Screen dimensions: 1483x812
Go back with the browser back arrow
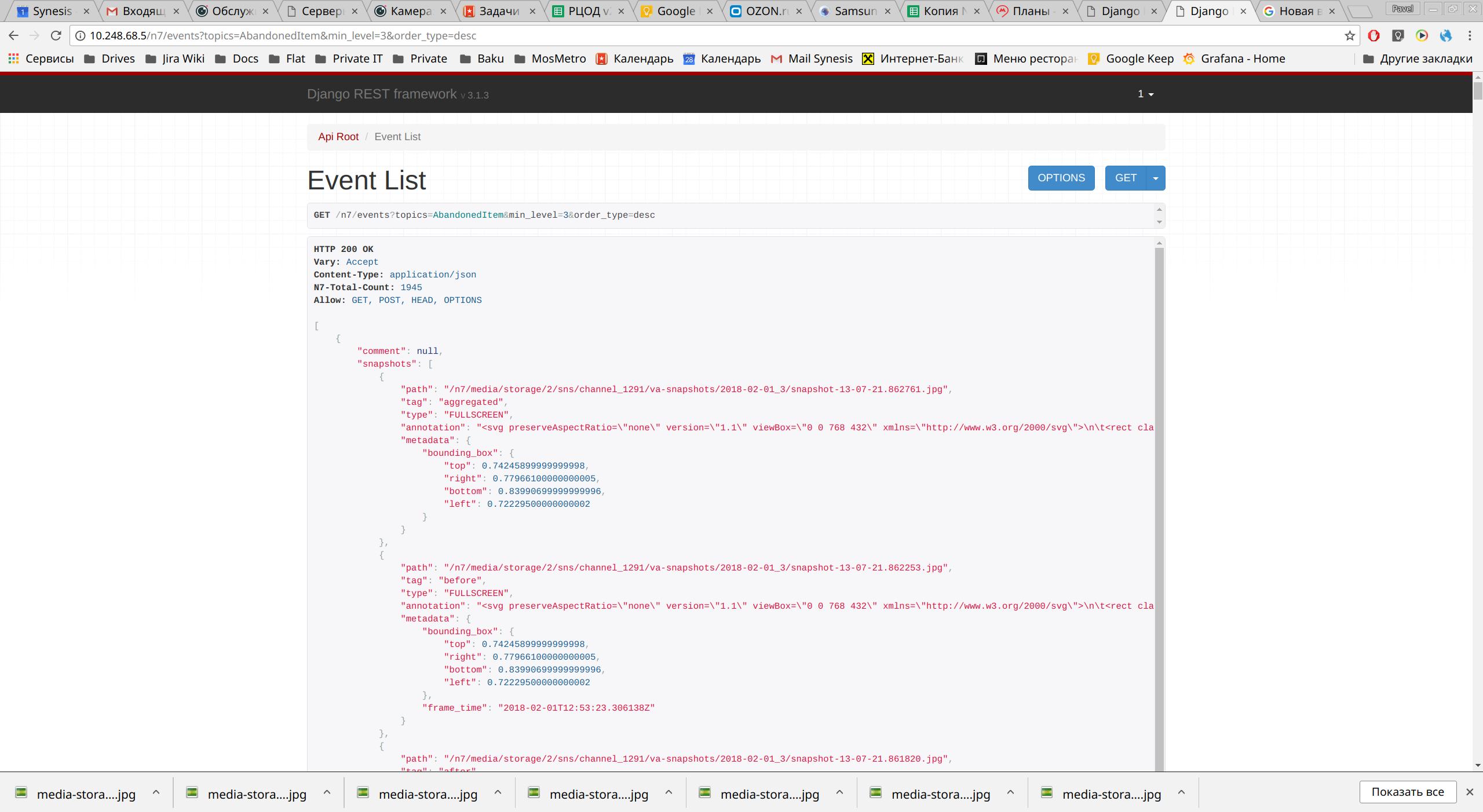14,35
